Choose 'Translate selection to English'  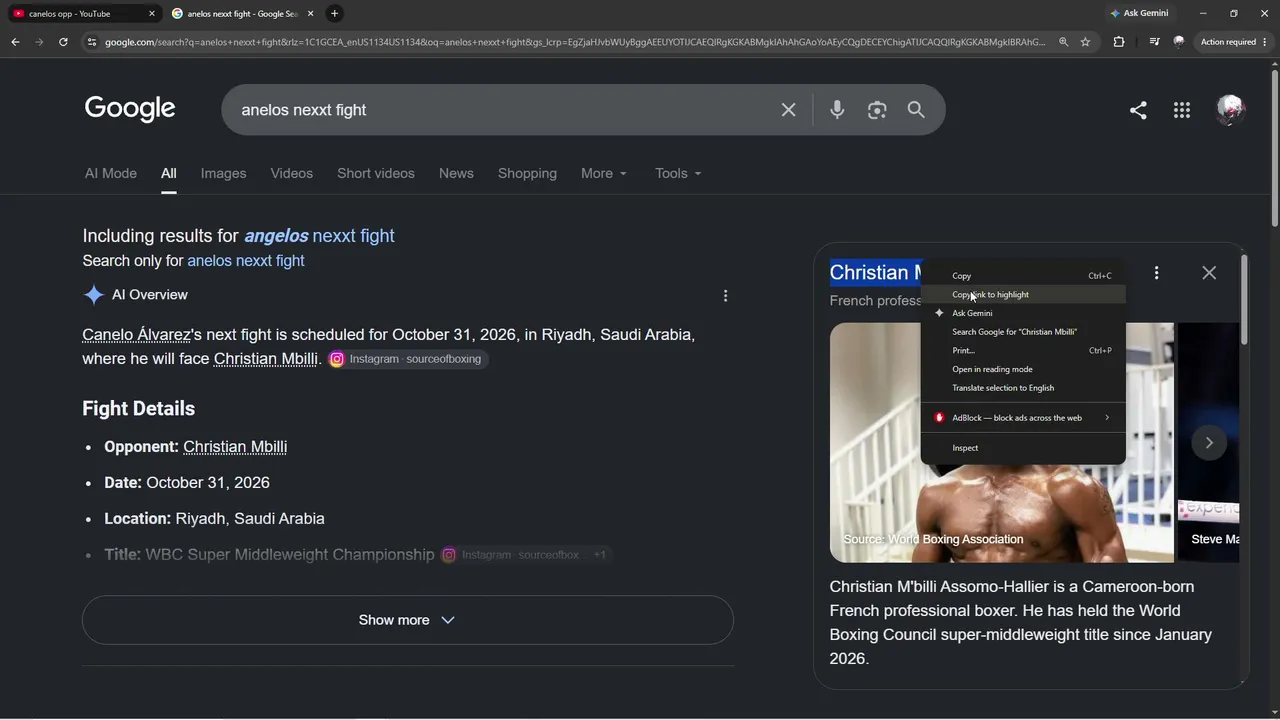coord(1023,388)
